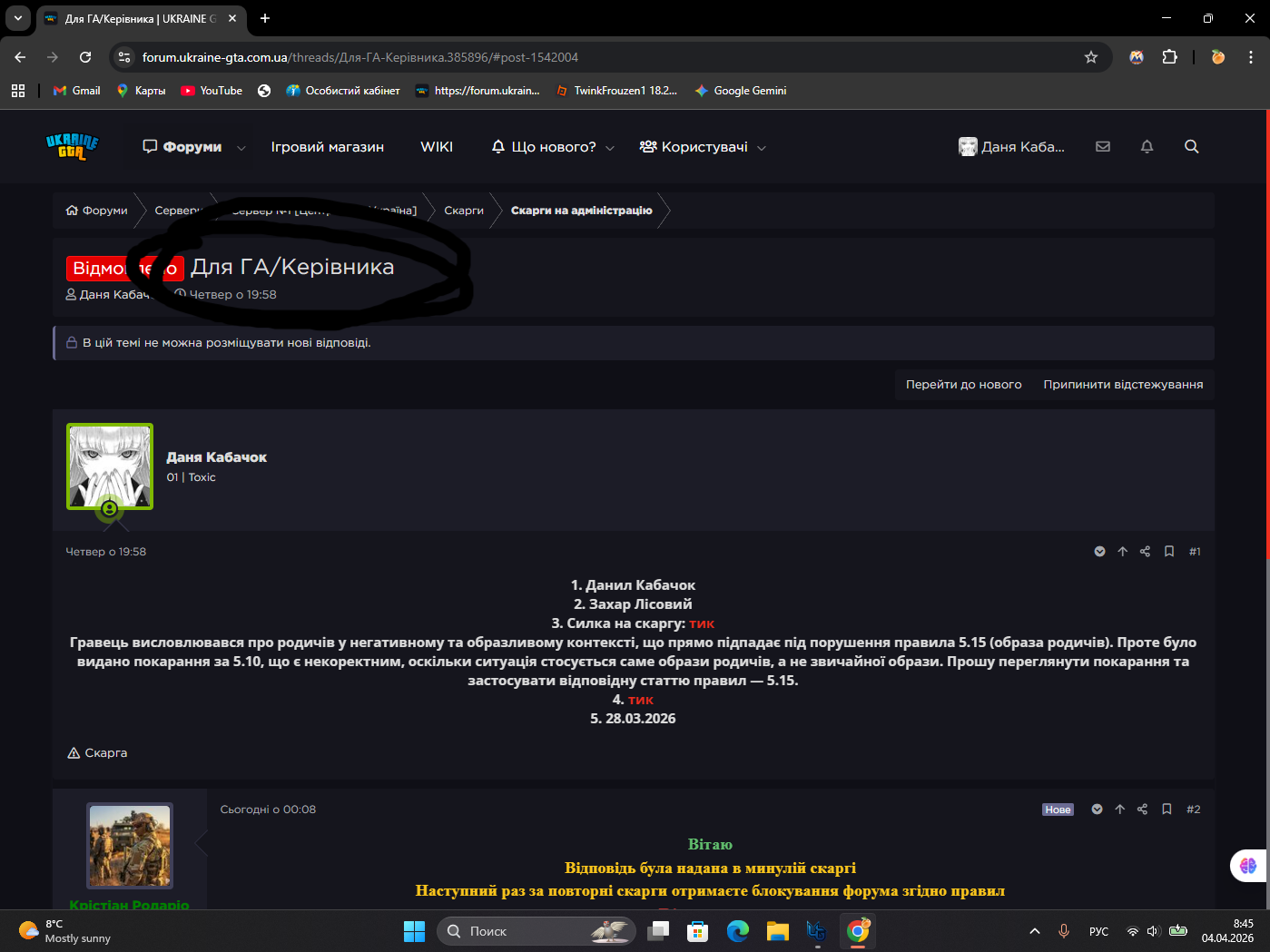Screen dimensions: 1270x952
Task: Click the pink brain floating icon
Action: [x=1248, y=866]
